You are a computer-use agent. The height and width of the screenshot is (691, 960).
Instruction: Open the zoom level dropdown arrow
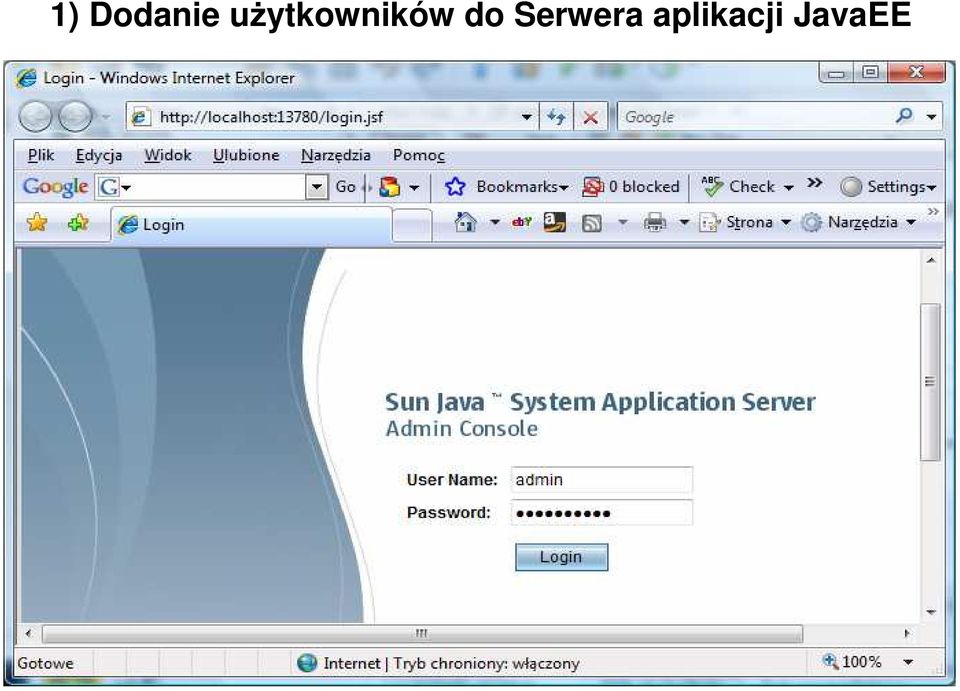[x=909, y=662]
